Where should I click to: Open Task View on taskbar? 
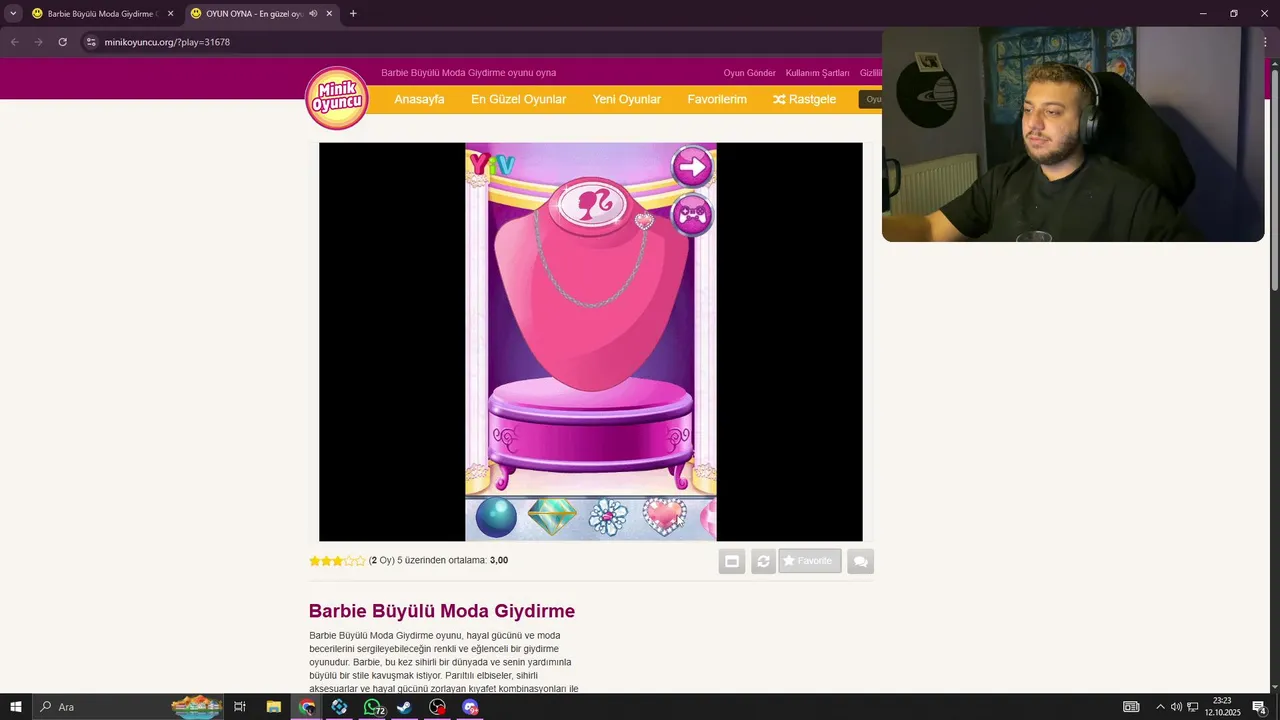pos(240,707)
